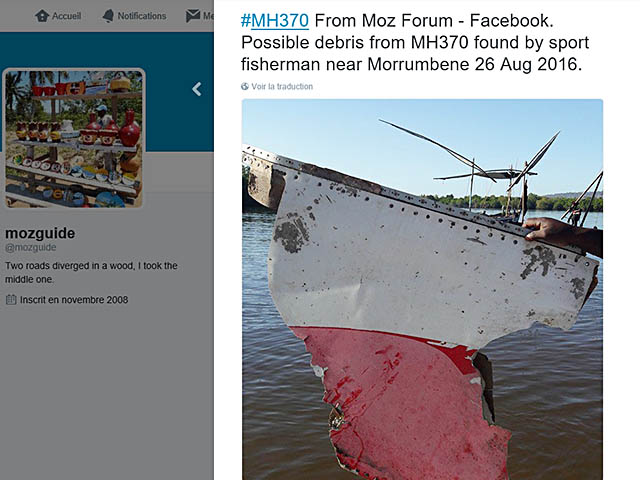
Task: Click the 'Inscrit en novembre 2008' text
Action: (74, 299)
